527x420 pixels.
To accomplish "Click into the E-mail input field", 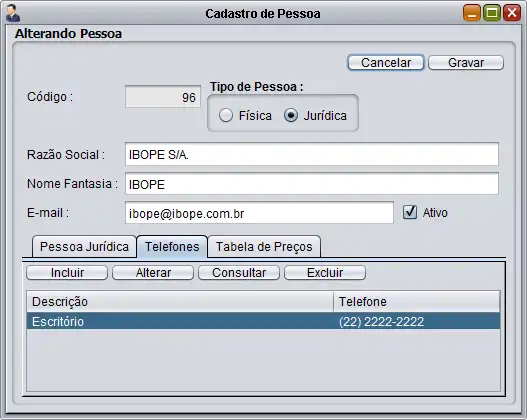I will [x=259, y=213].
